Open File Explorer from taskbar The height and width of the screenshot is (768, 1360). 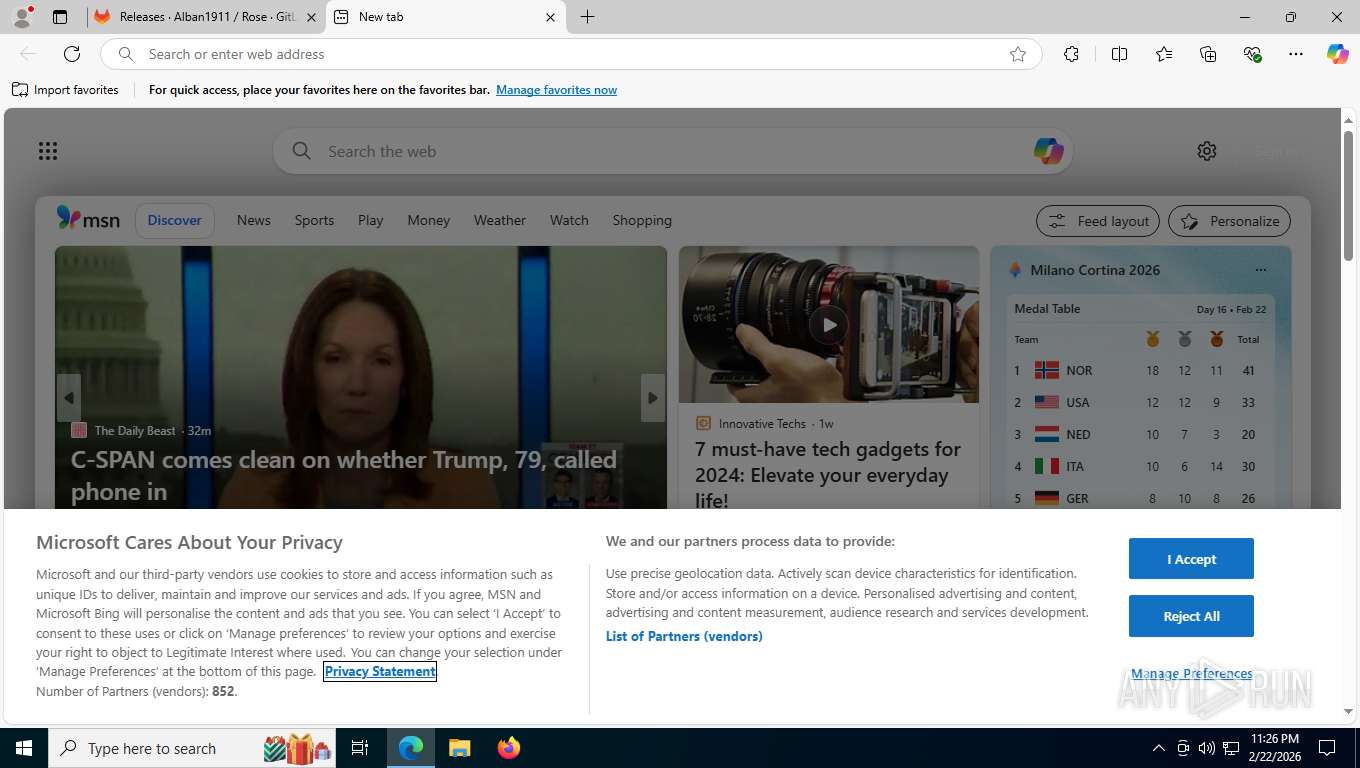pyautogui.click(x=460, y=748)
